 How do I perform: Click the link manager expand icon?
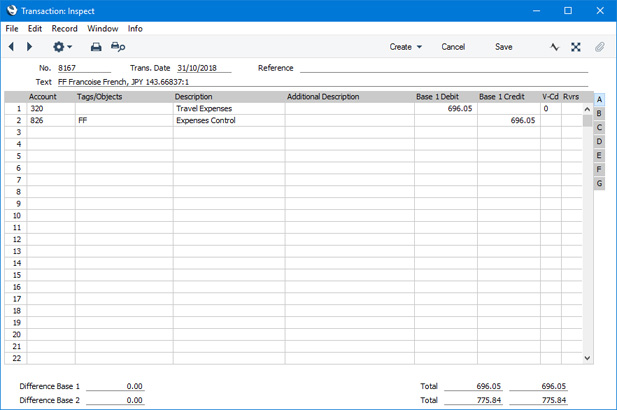point(576,47)
